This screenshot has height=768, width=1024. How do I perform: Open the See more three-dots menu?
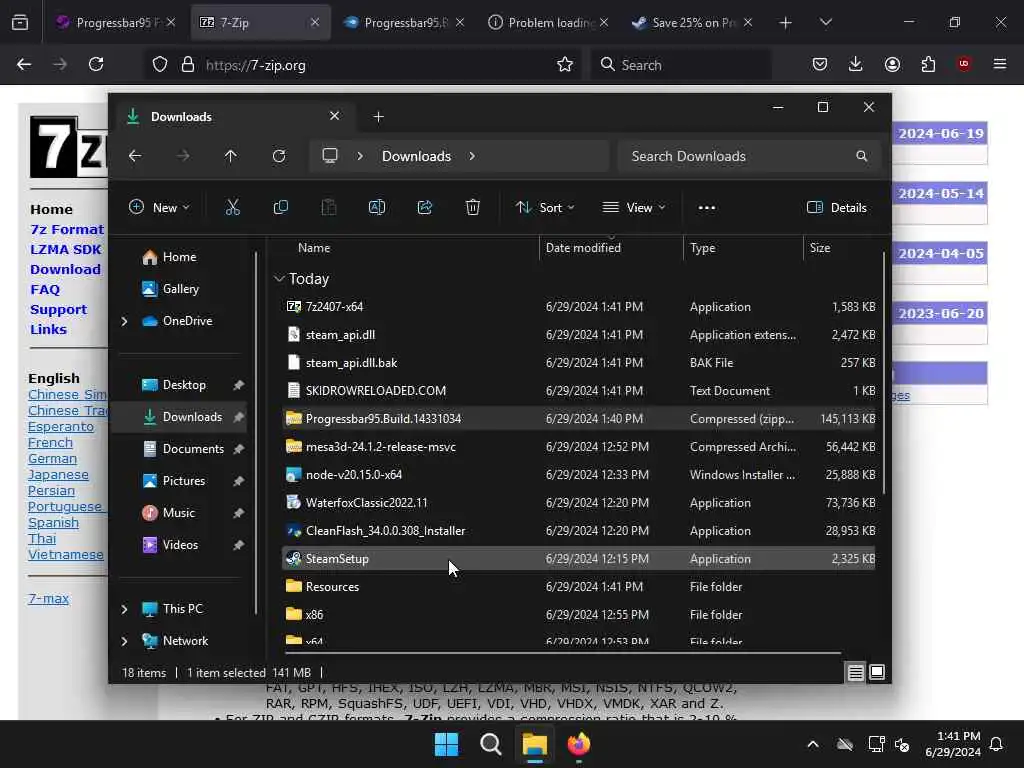(707, 208)
